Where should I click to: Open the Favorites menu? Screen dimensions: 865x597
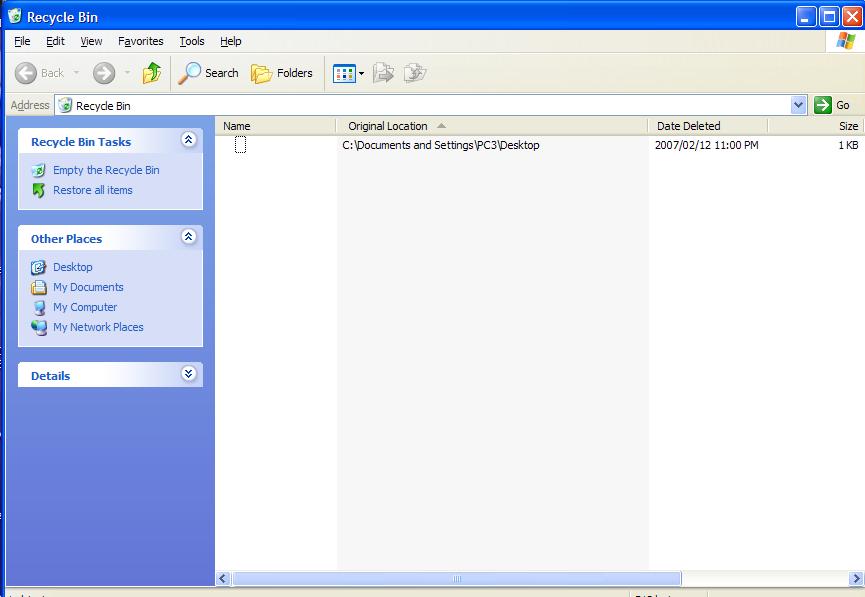(x=140, y=41)
